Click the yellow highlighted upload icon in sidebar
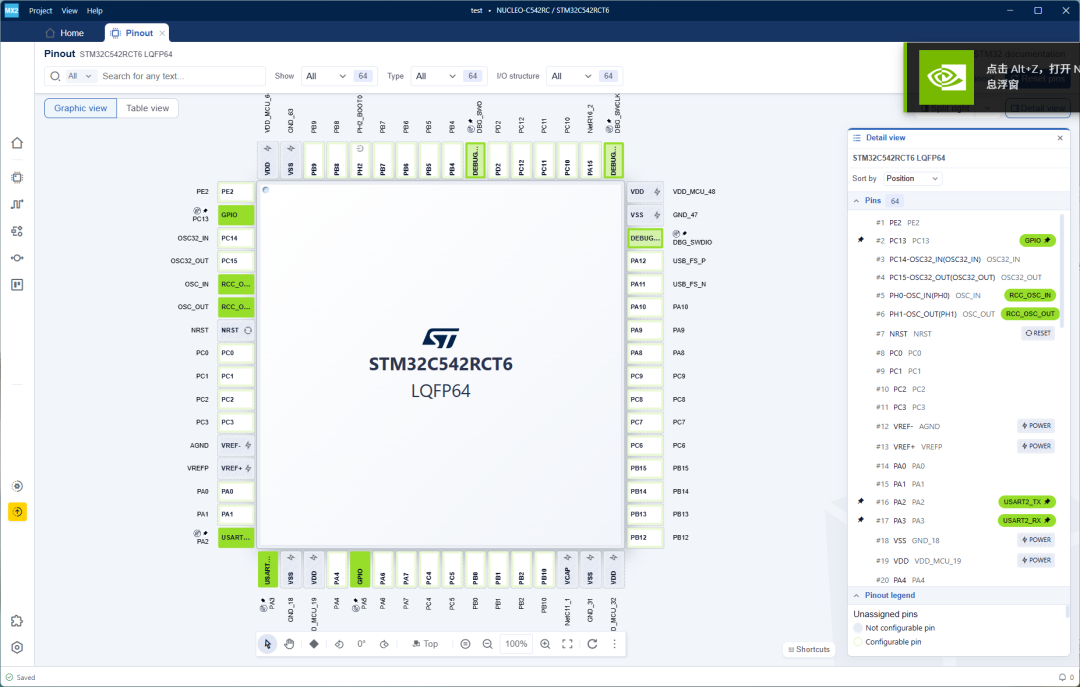The height and width of the screenshot is (687, 1080). pyautogui.click(x=17, y=512)
